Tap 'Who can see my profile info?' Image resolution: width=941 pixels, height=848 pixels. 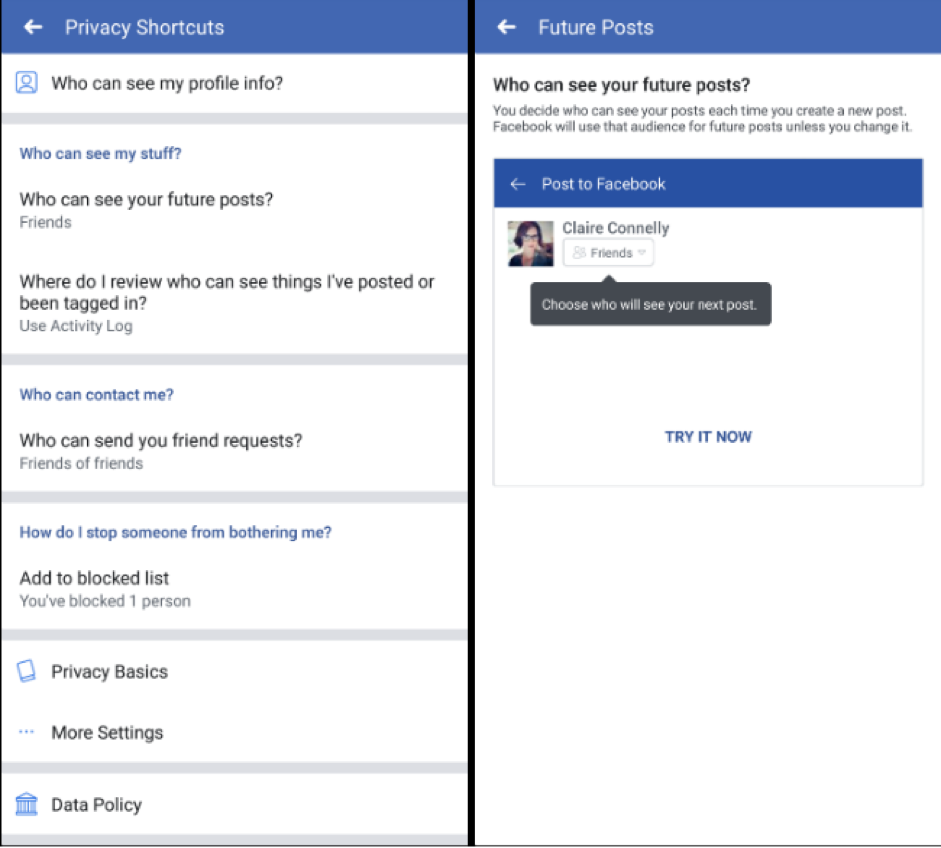[x=167, y=83]
